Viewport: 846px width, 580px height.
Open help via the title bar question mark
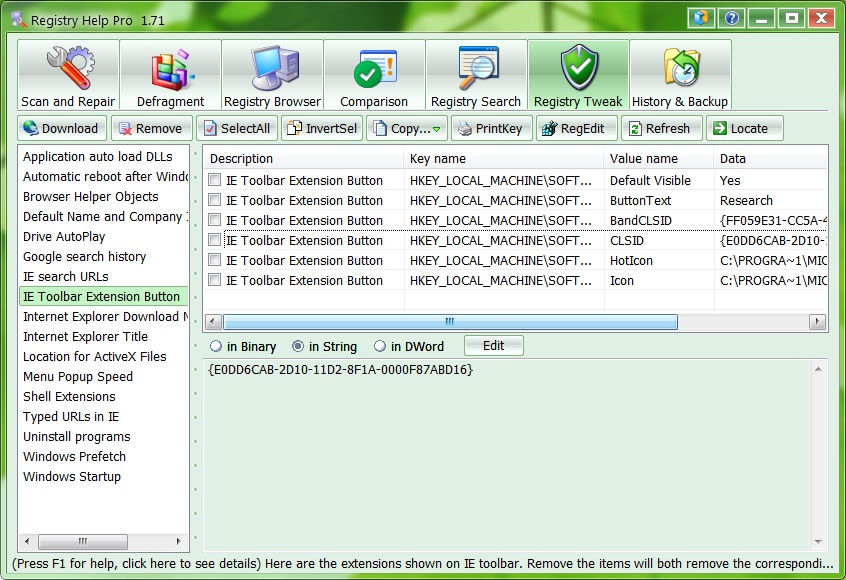tap(732, 18)
